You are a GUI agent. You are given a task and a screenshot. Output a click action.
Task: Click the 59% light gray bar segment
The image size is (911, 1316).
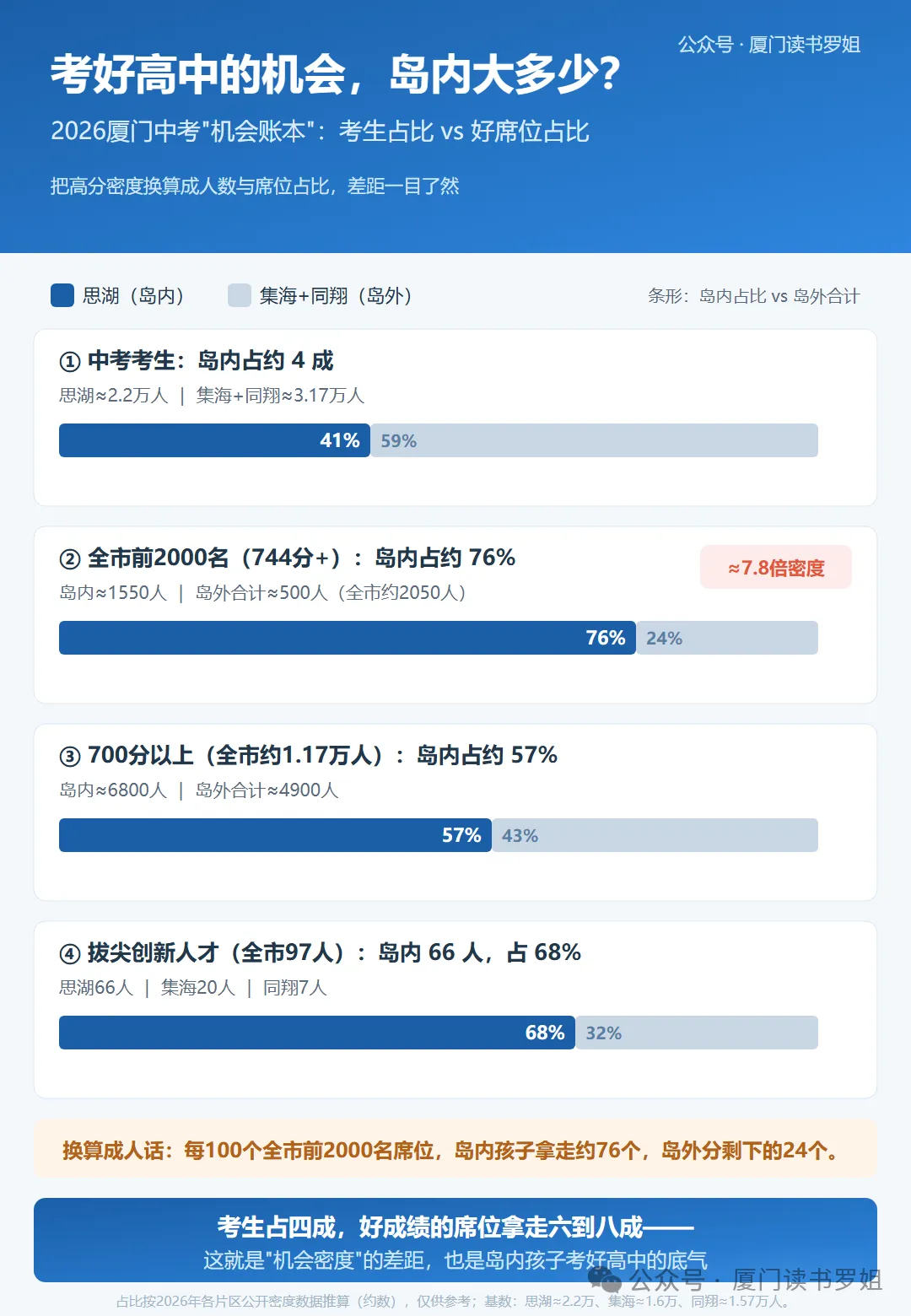(x=595, y=440)
